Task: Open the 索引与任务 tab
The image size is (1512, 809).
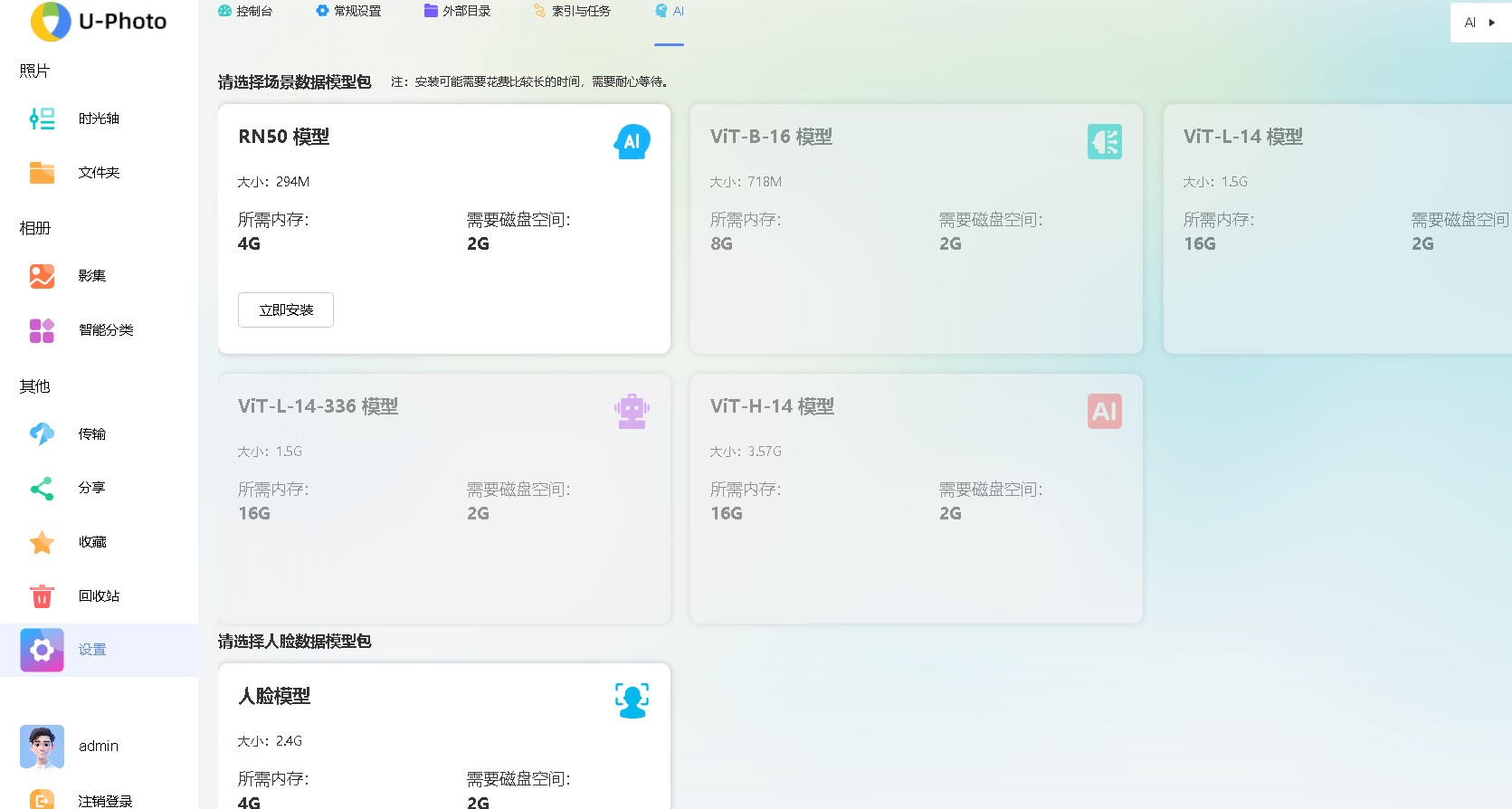Action: coord(572,11)
